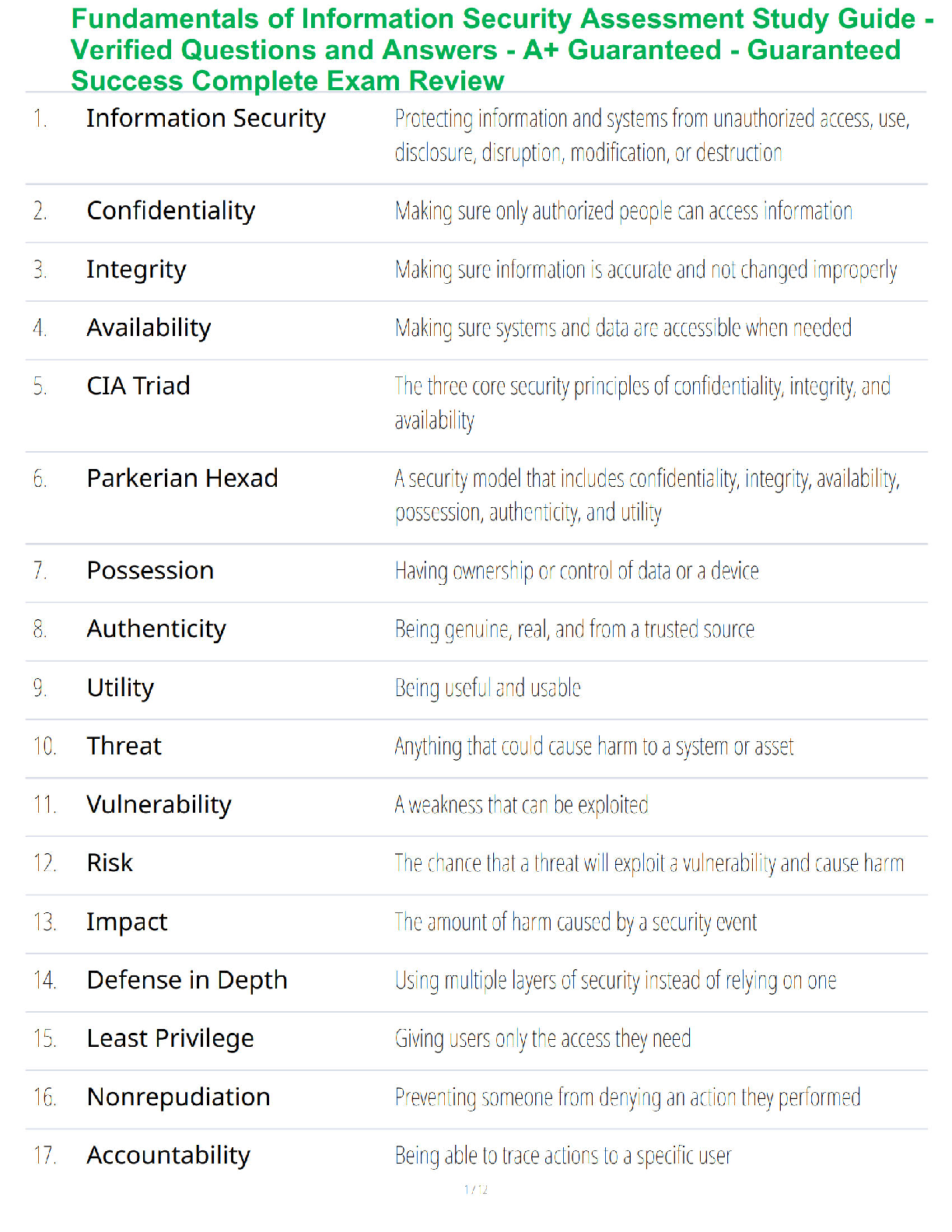Click the Information Security definition text
This screenshot has width=952, height=1232.
coord(653,135)
